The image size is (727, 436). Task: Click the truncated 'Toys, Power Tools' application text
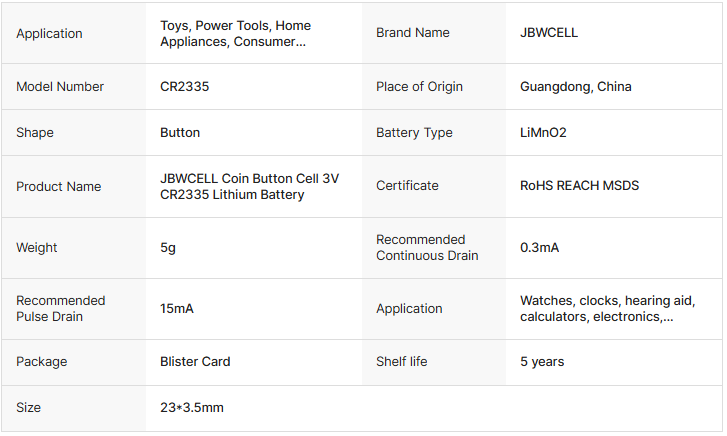point(235,33)
